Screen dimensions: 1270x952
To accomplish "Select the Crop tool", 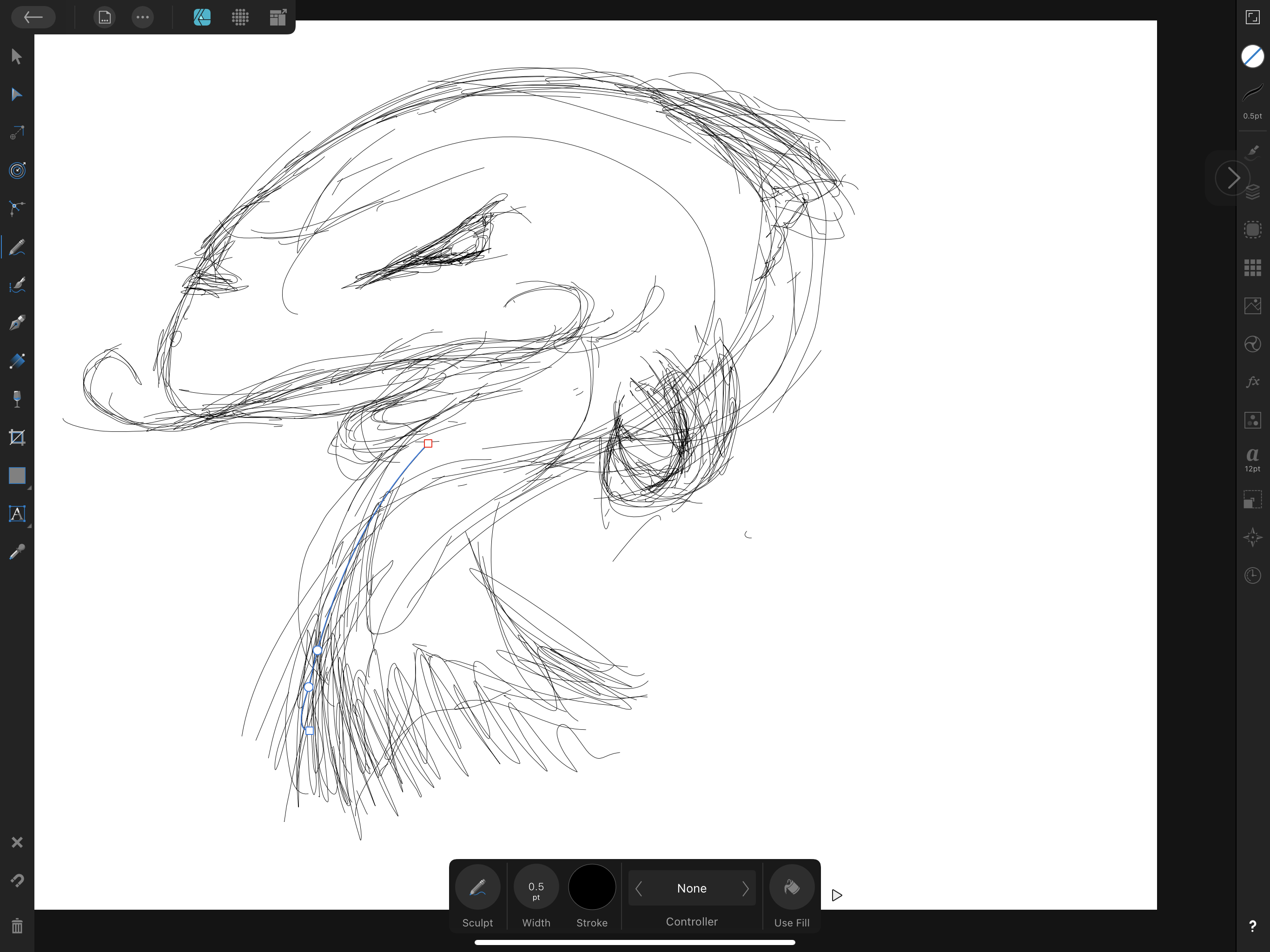I will 17,437.
